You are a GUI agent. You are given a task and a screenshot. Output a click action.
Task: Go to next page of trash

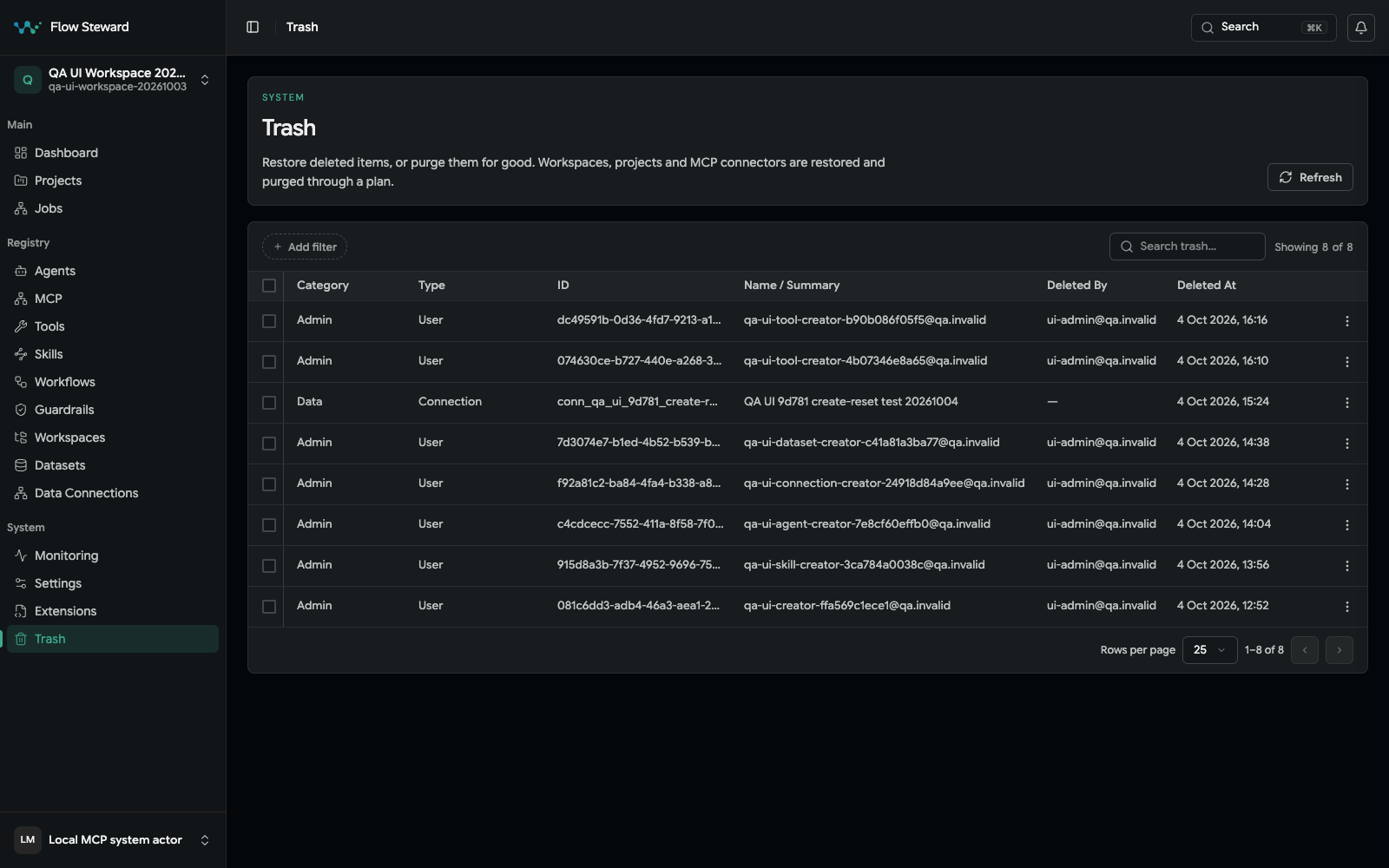(x=1340, y=650)
